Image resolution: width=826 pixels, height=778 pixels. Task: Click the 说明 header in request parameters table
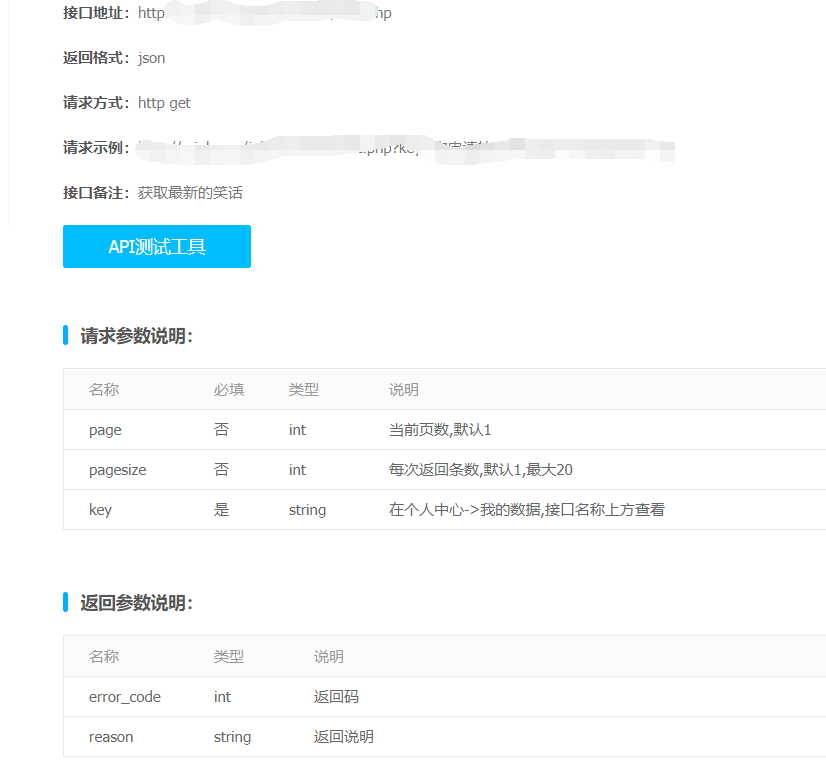404,390
